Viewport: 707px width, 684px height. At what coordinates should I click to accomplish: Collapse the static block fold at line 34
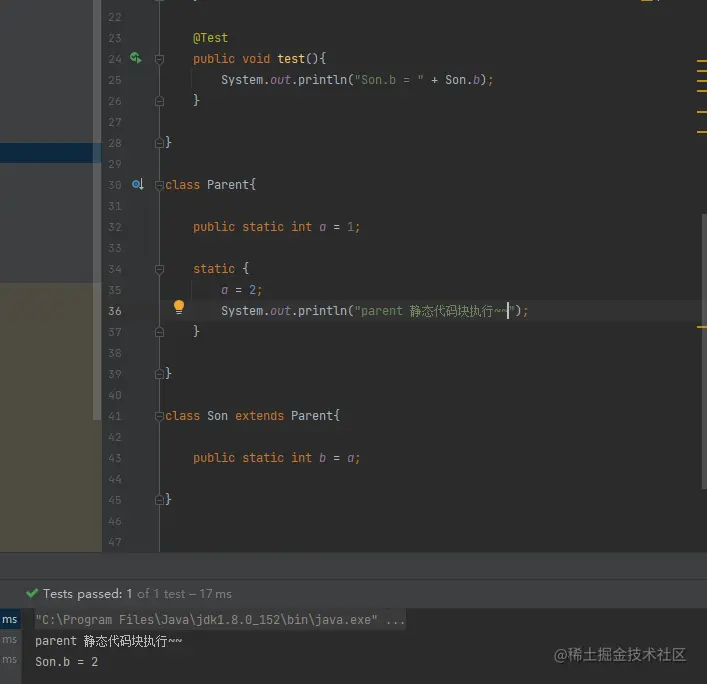159,269
